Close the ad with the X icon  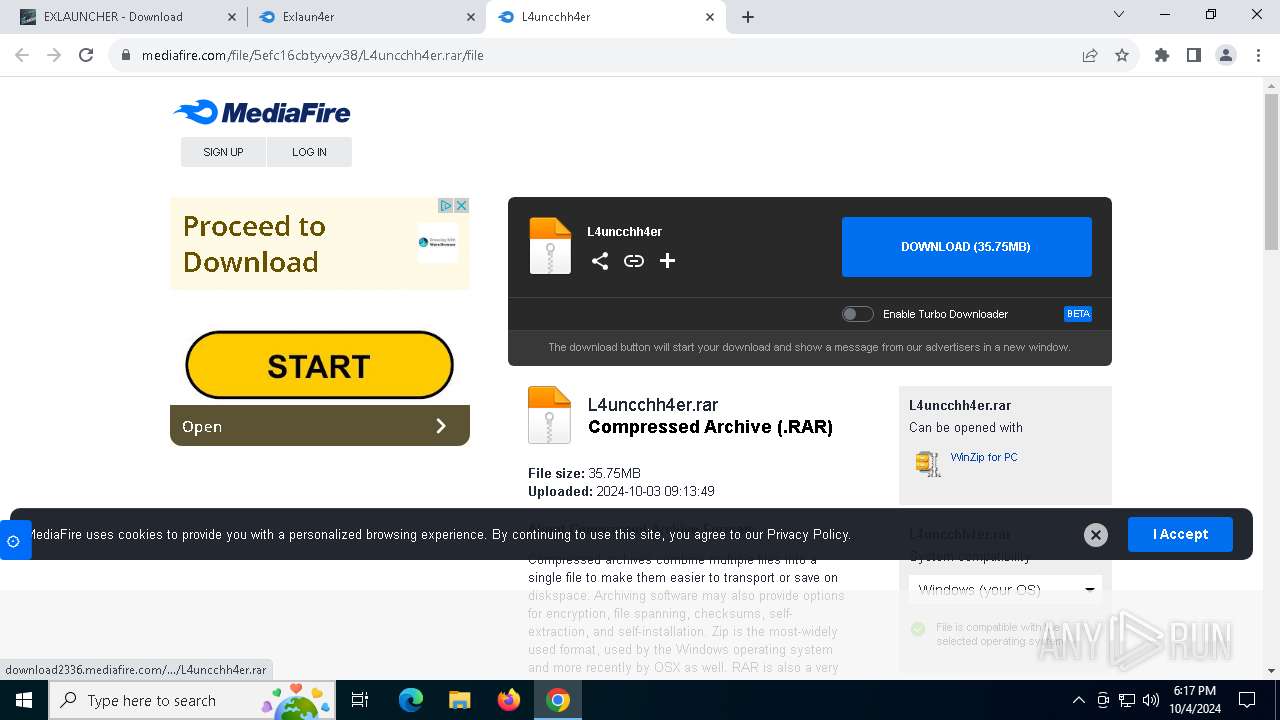click(x=462, y=205)
